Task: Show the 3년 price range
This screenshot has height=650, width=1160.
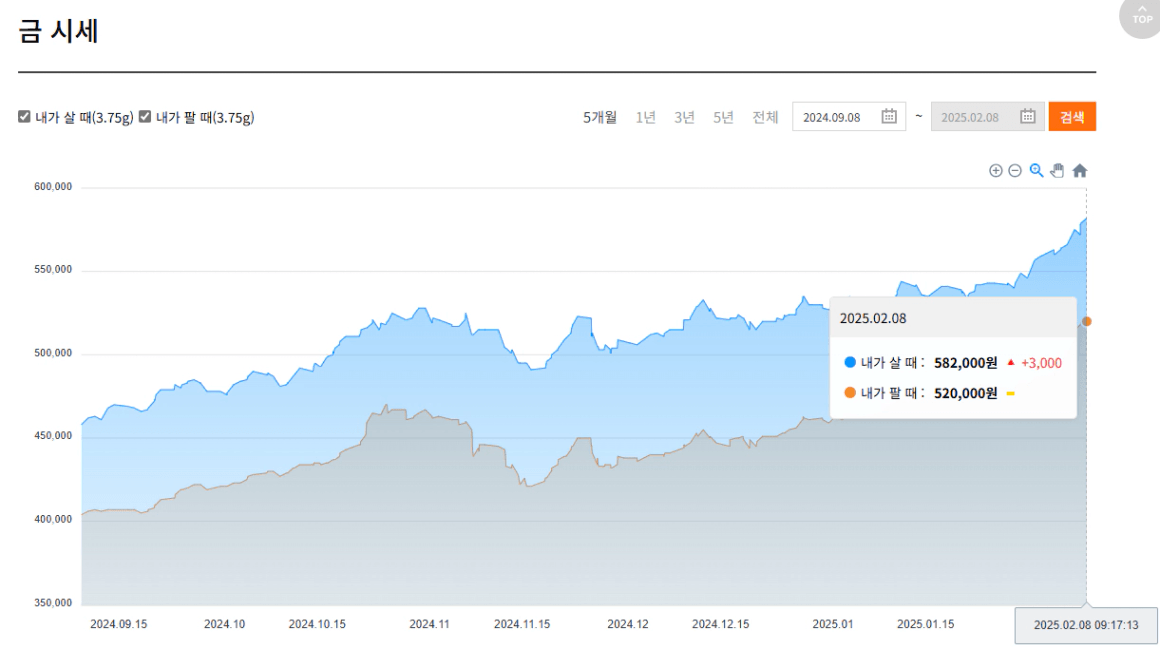Action: (684, 117)
